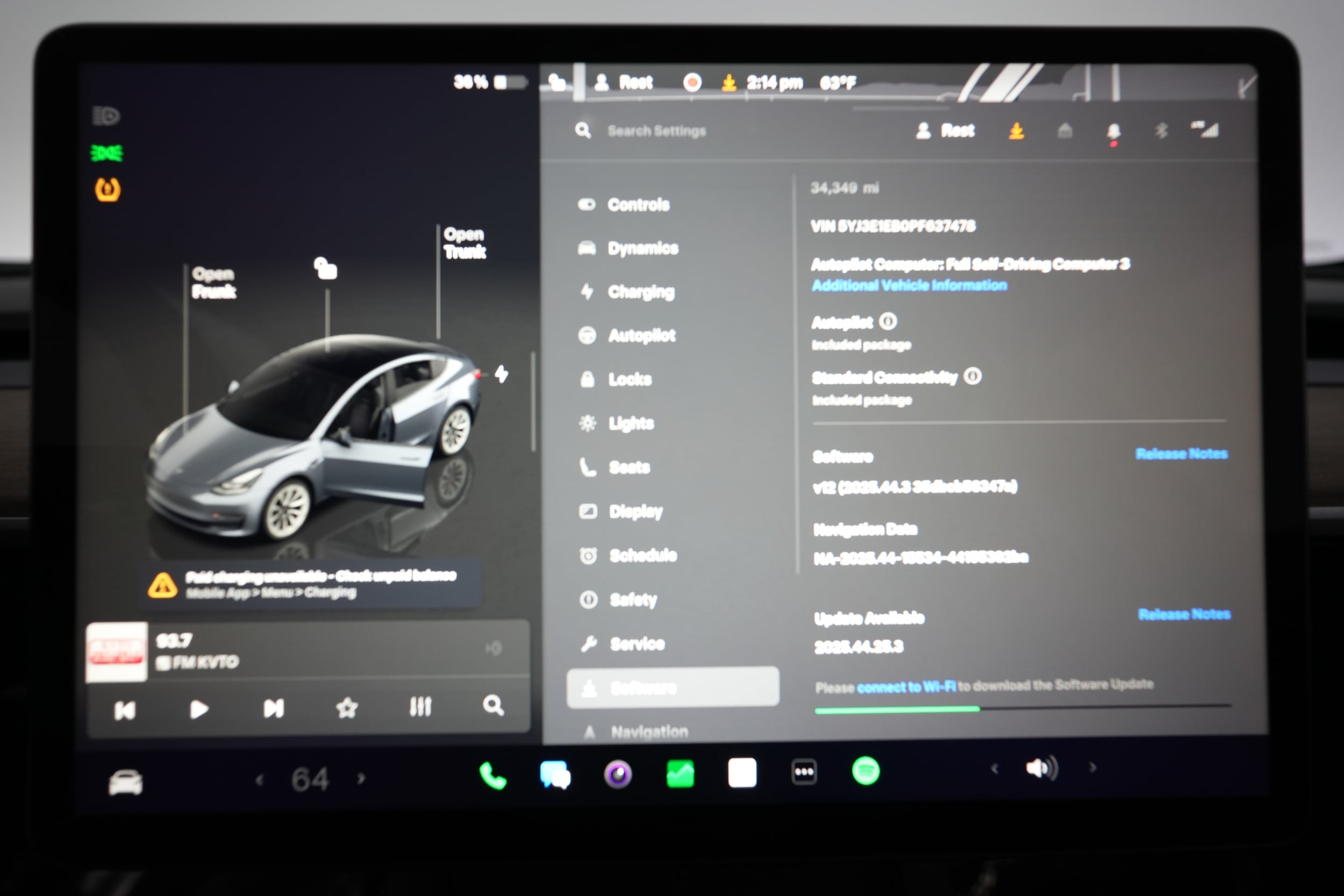
Task: Open the Locks settings panel
Action: (x=630, y=379)
